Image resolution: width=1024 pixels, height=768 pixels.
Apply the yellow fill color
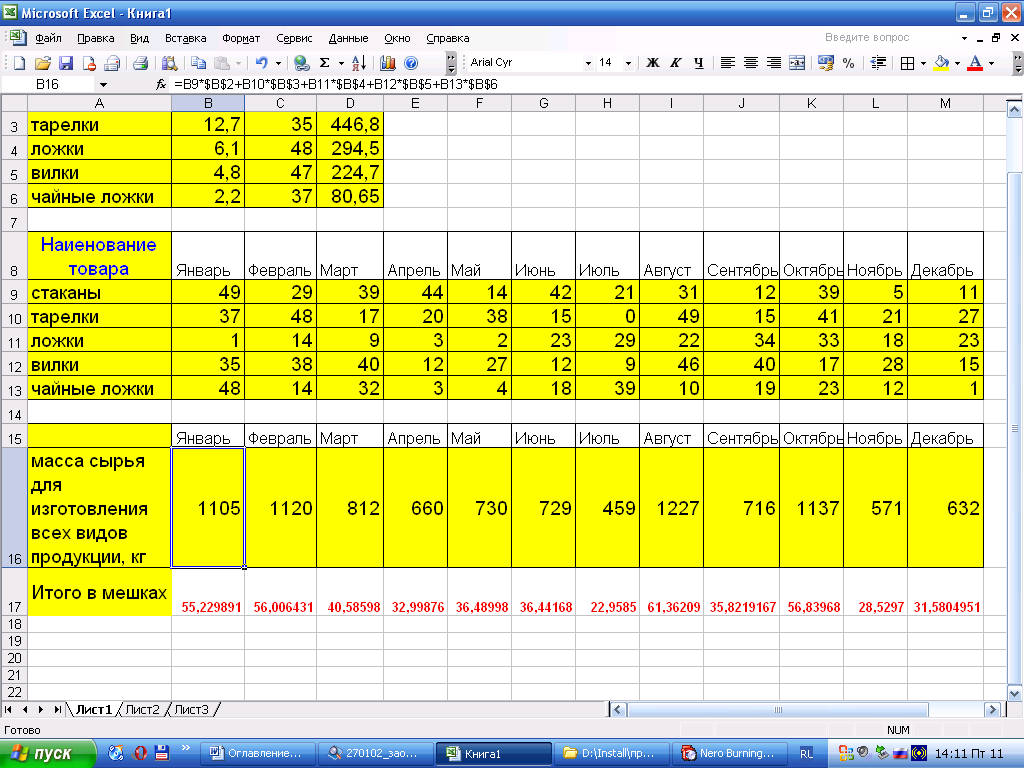(940, 63)
